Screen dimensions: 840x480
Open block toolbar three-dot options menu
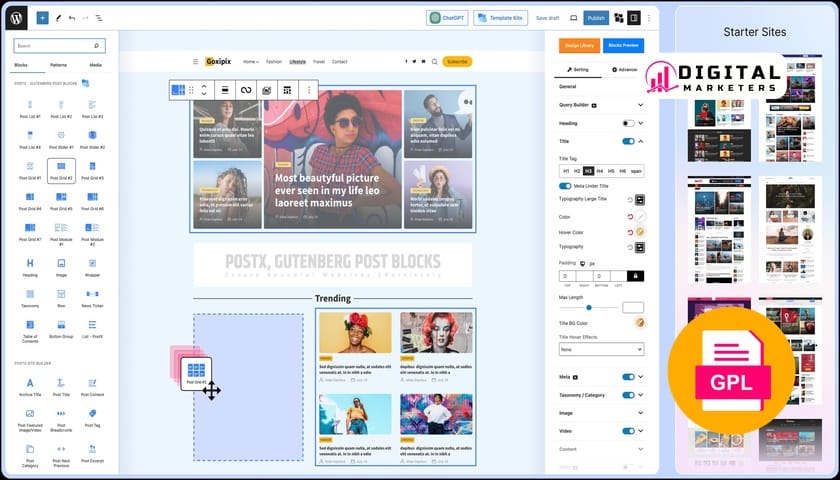click(x=308, y=90)
